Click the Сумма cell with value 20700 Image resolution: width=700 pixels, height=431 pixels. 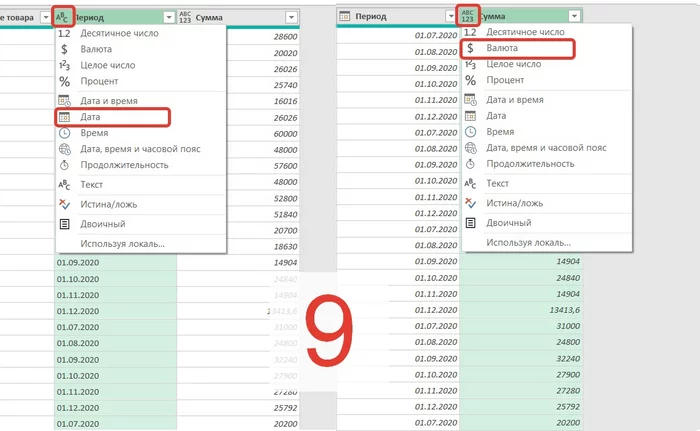pos(263,230)
